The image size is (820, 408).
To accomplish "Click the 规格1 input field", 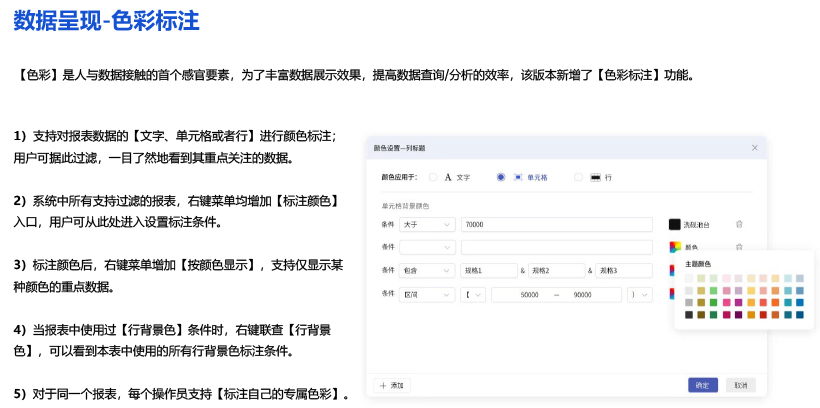I will [x=488, y=270].
